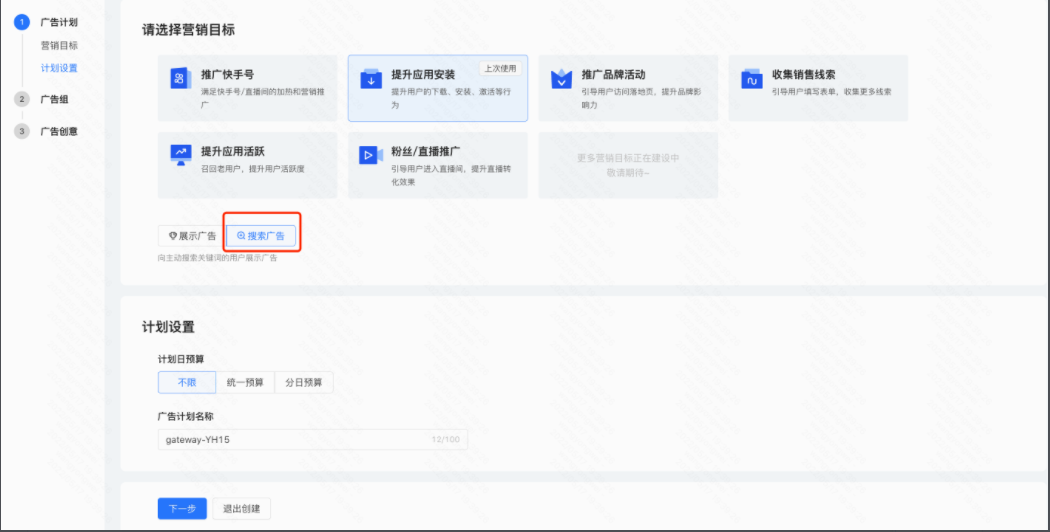Click the 下一步 button

182,509
